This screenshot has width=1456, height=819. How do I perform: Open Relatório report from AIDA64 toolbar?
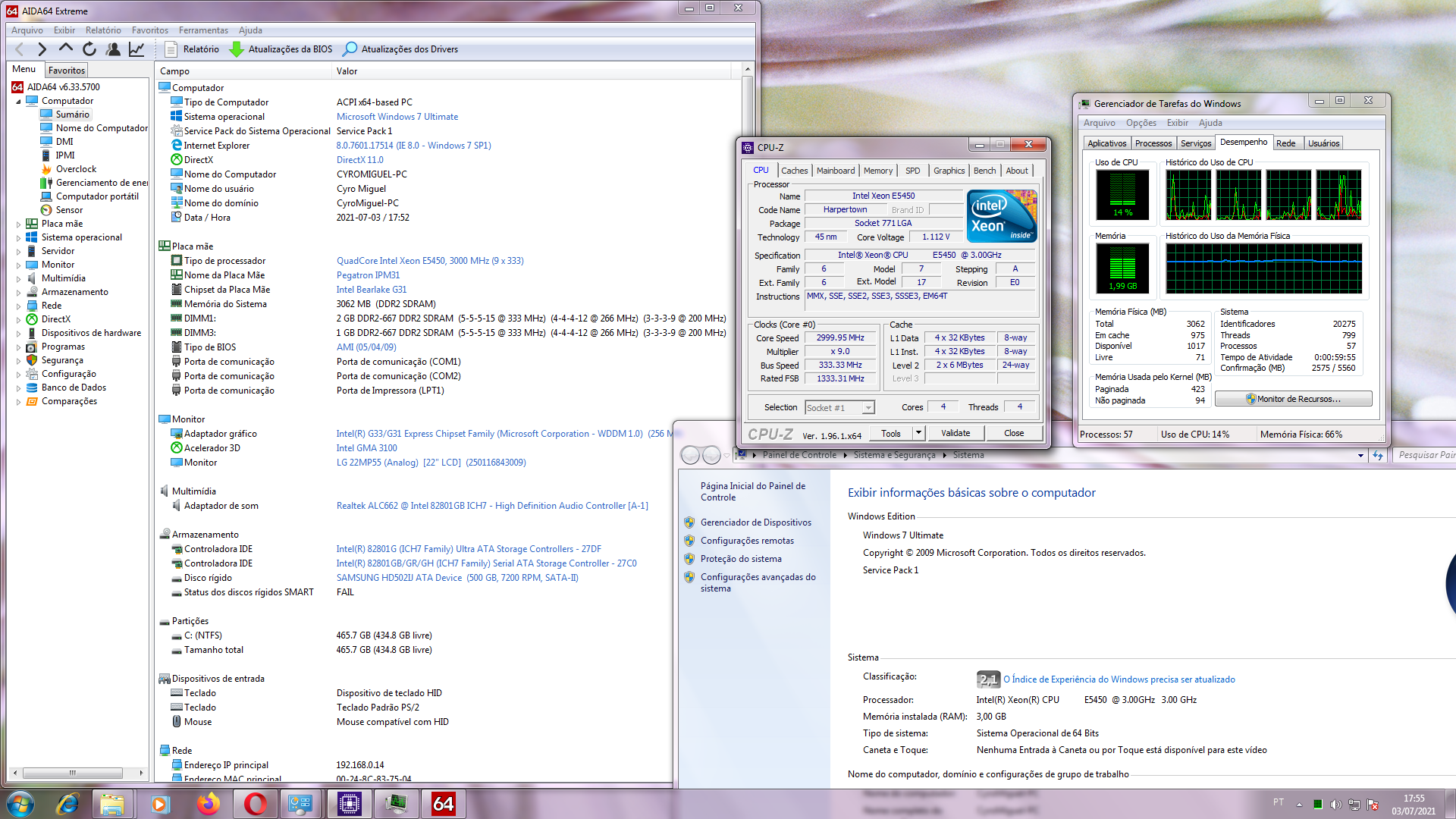pyautogui.click(x=192, y=49)
